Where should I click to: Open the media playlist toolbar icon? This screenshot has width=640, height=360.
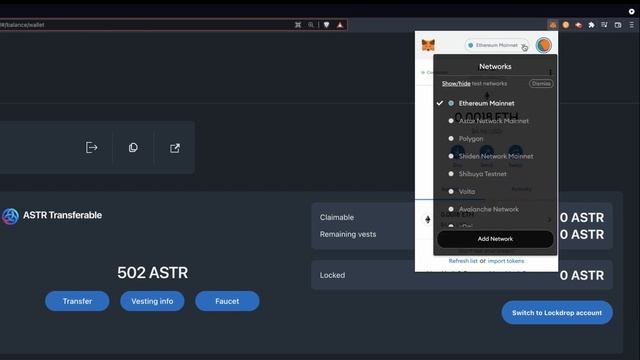tap(604, 25)
